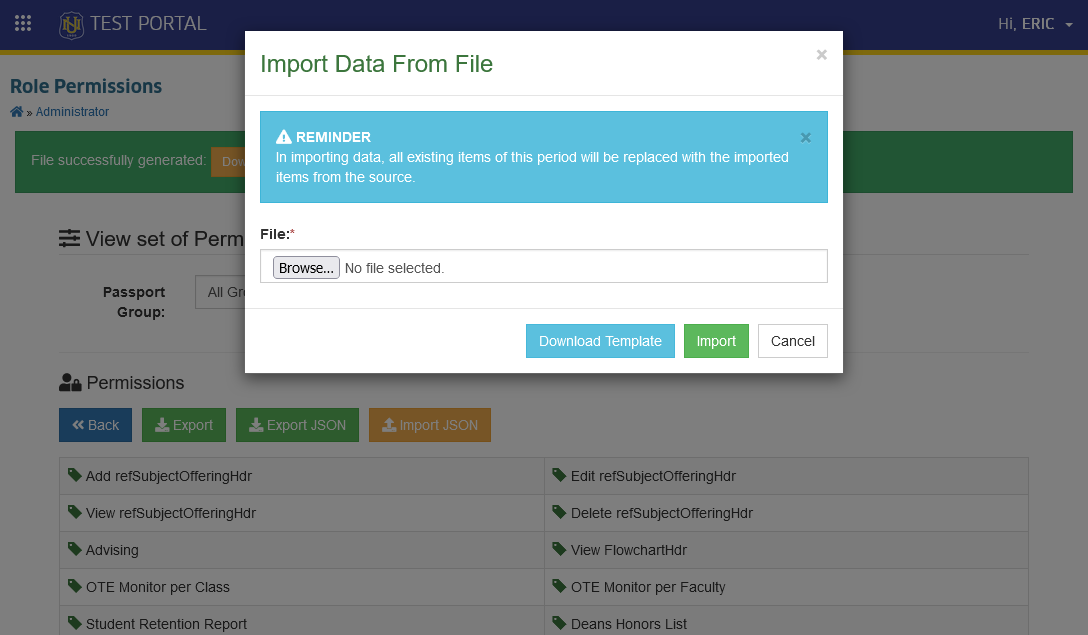Click the Export JSON button
Viewport: 1088px width, 635px height.
[x=297, y=425]
